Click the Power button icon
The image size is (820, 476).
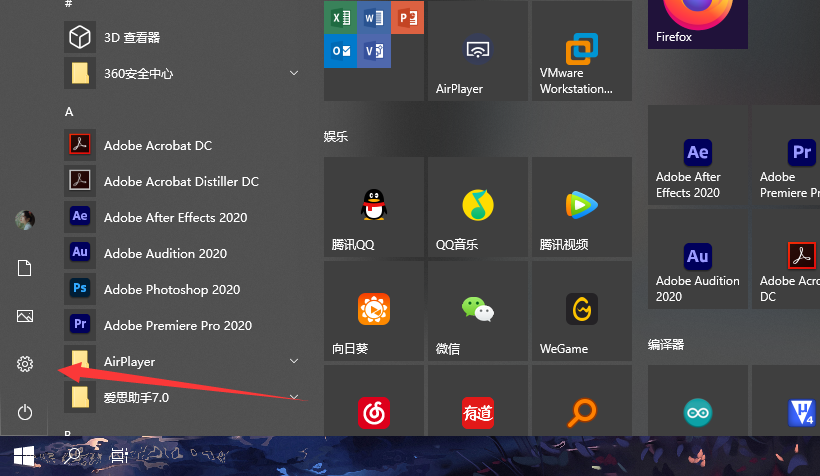(x=25, y=412)
